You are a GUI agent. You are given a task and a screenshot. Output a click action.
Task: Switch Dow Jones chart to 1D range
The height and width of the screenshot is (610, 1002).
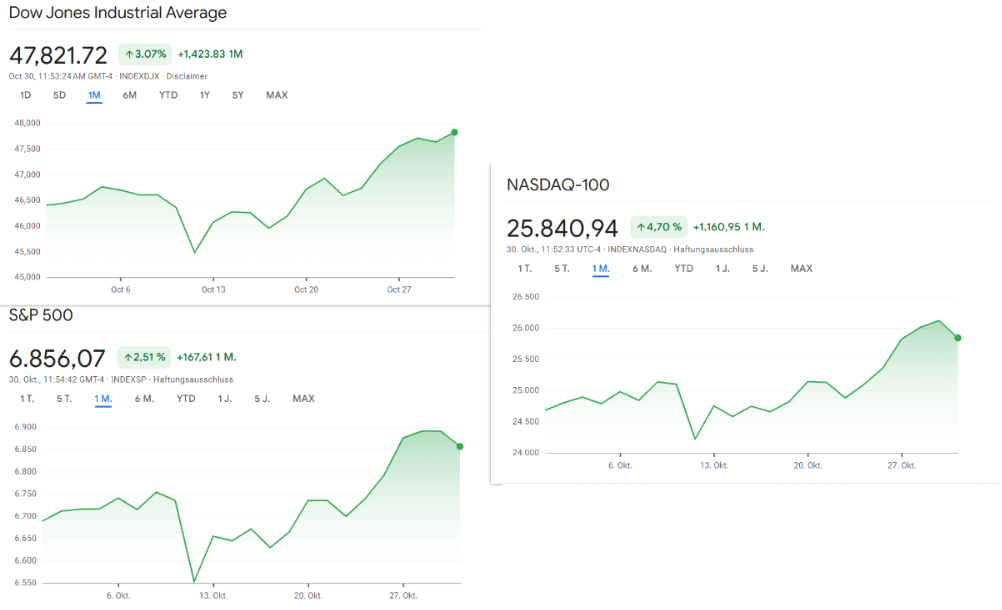pyautogui.click(x=26, y=95)
